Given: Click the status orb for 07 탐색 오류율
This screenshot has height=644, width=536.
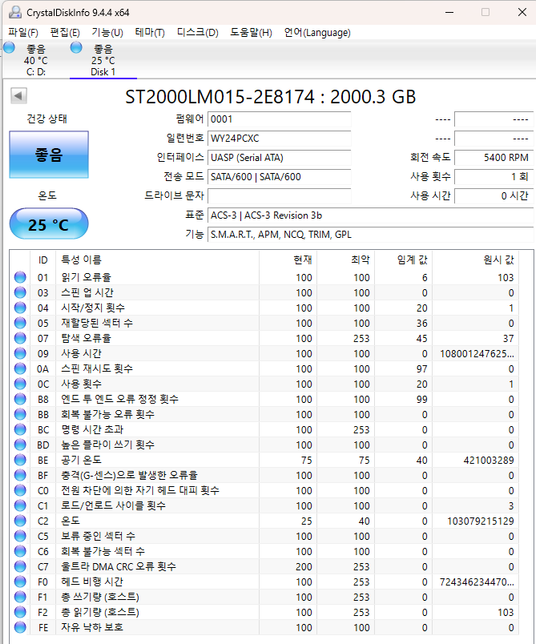Looking at the screenshot, I should pyautogui.click(x=20, y=338).
